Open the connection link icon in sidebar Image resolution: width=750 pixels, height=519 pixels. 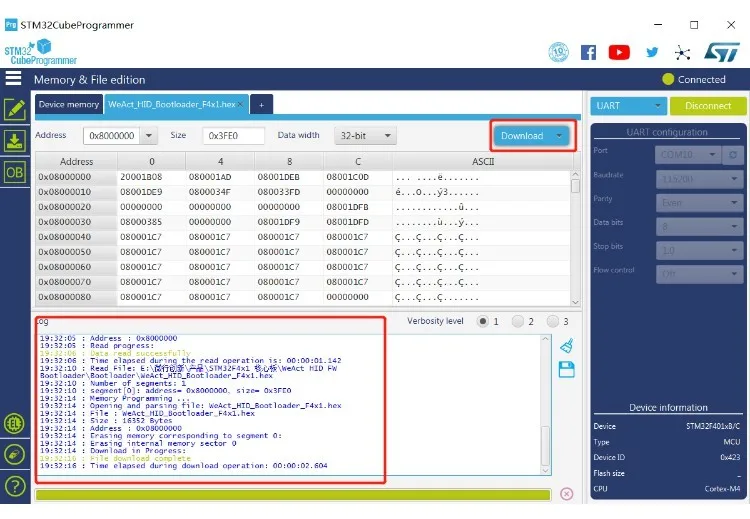pos(15,454)
